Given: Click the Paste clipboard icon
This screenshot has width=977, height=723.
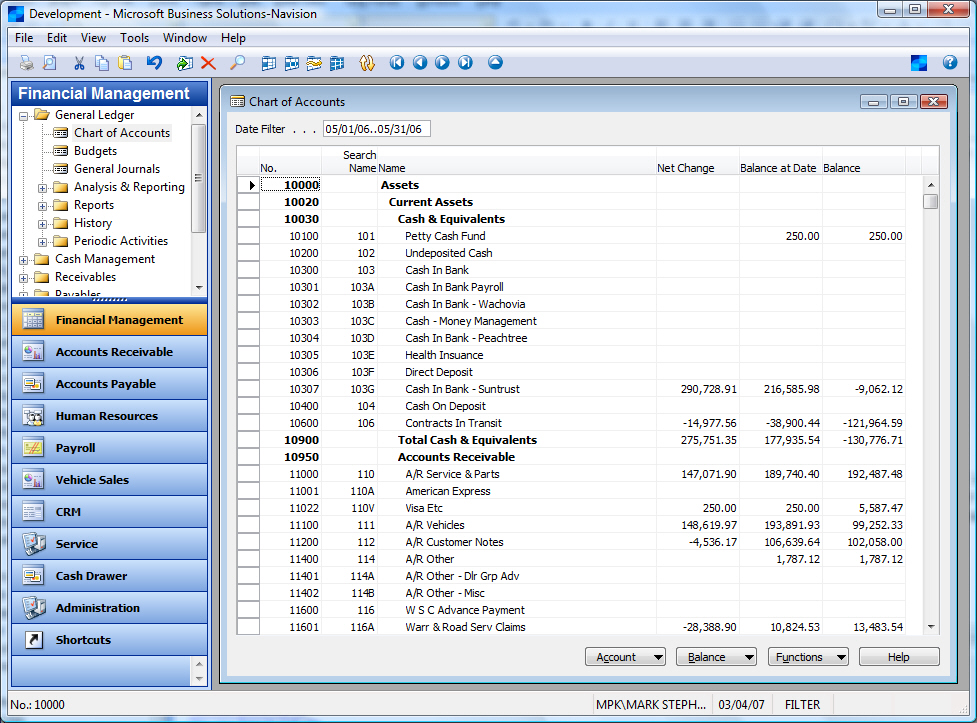Looking at the screenshot, I should [125, 63].
